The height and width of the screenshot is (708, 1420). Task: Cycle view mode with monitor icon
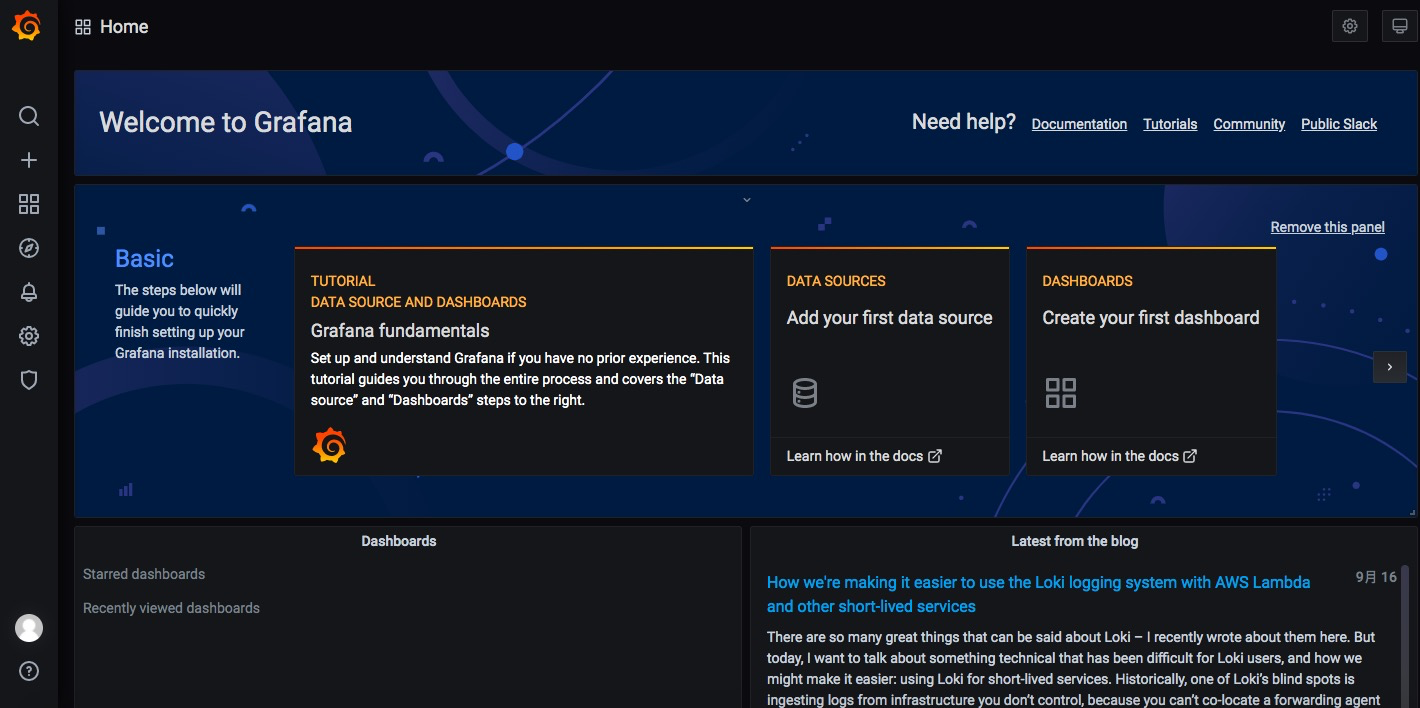(x=1399, y=26)
